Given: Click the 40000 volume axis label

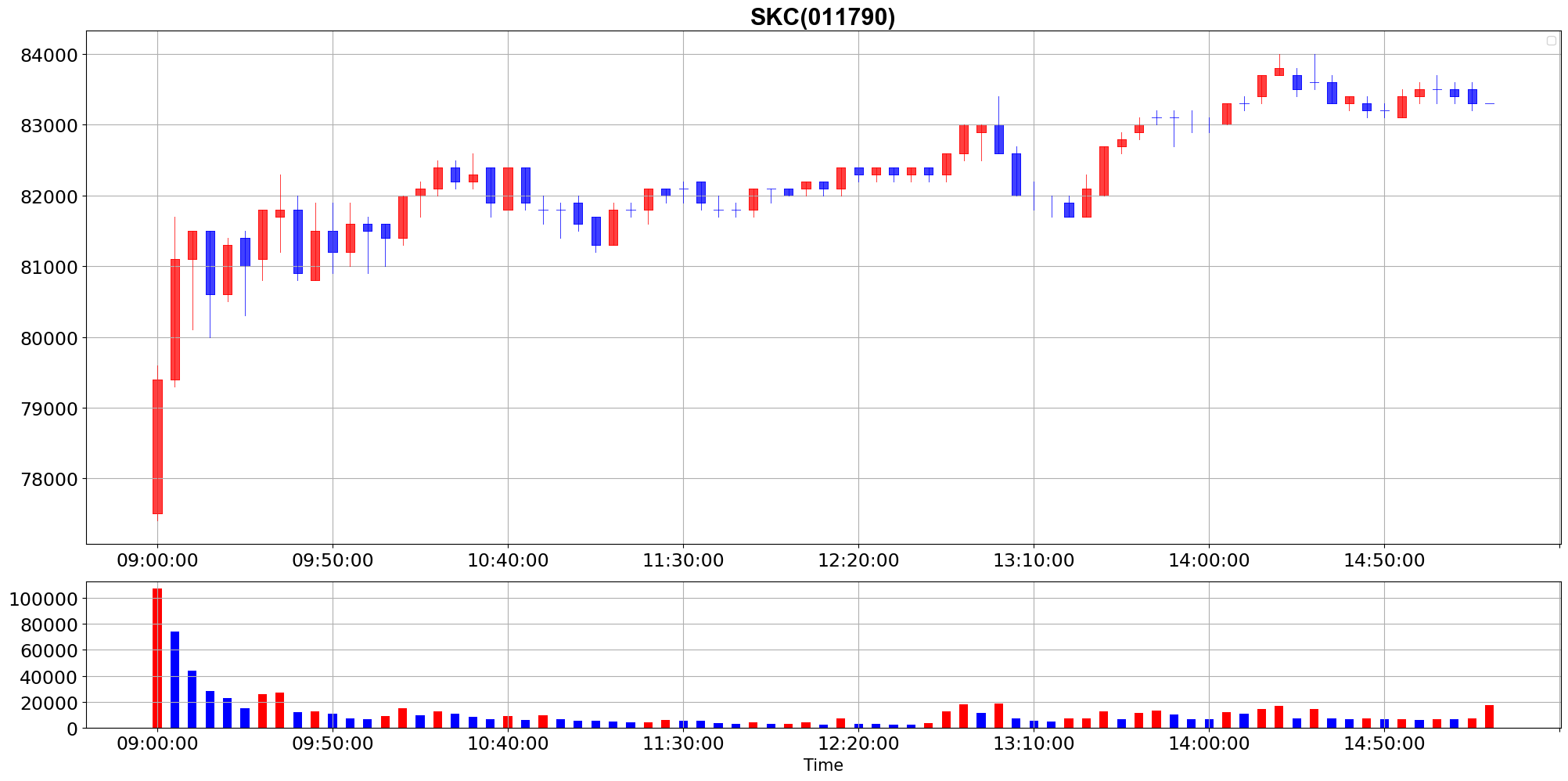Looking at the screenshot, I should tap(50, 677).
